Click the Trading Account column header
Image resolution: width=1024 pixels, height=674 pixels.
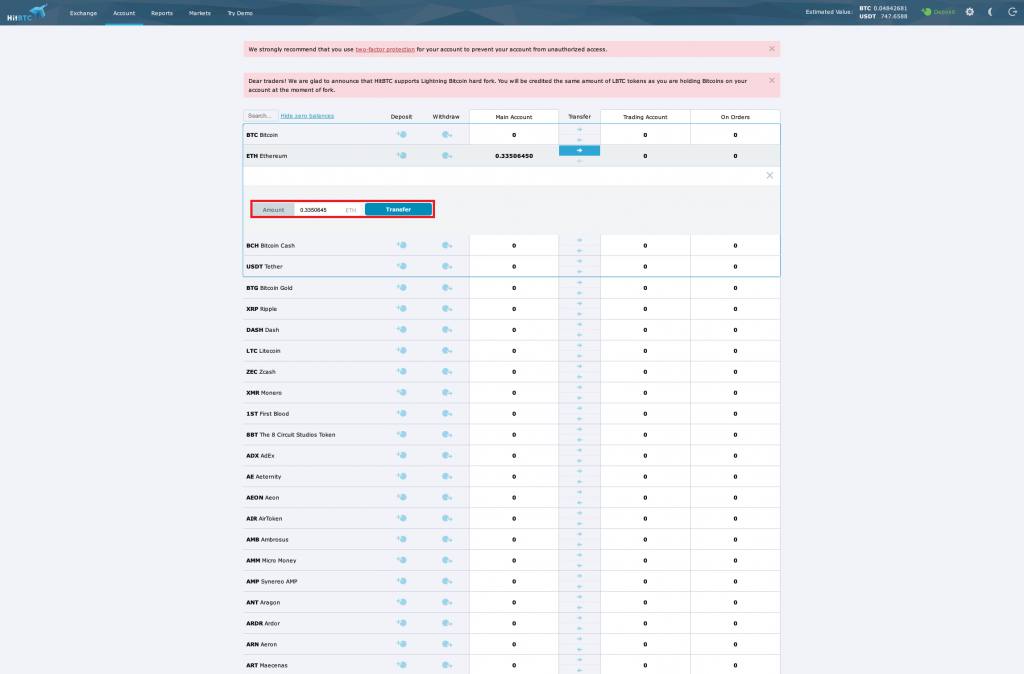point(645,117)
